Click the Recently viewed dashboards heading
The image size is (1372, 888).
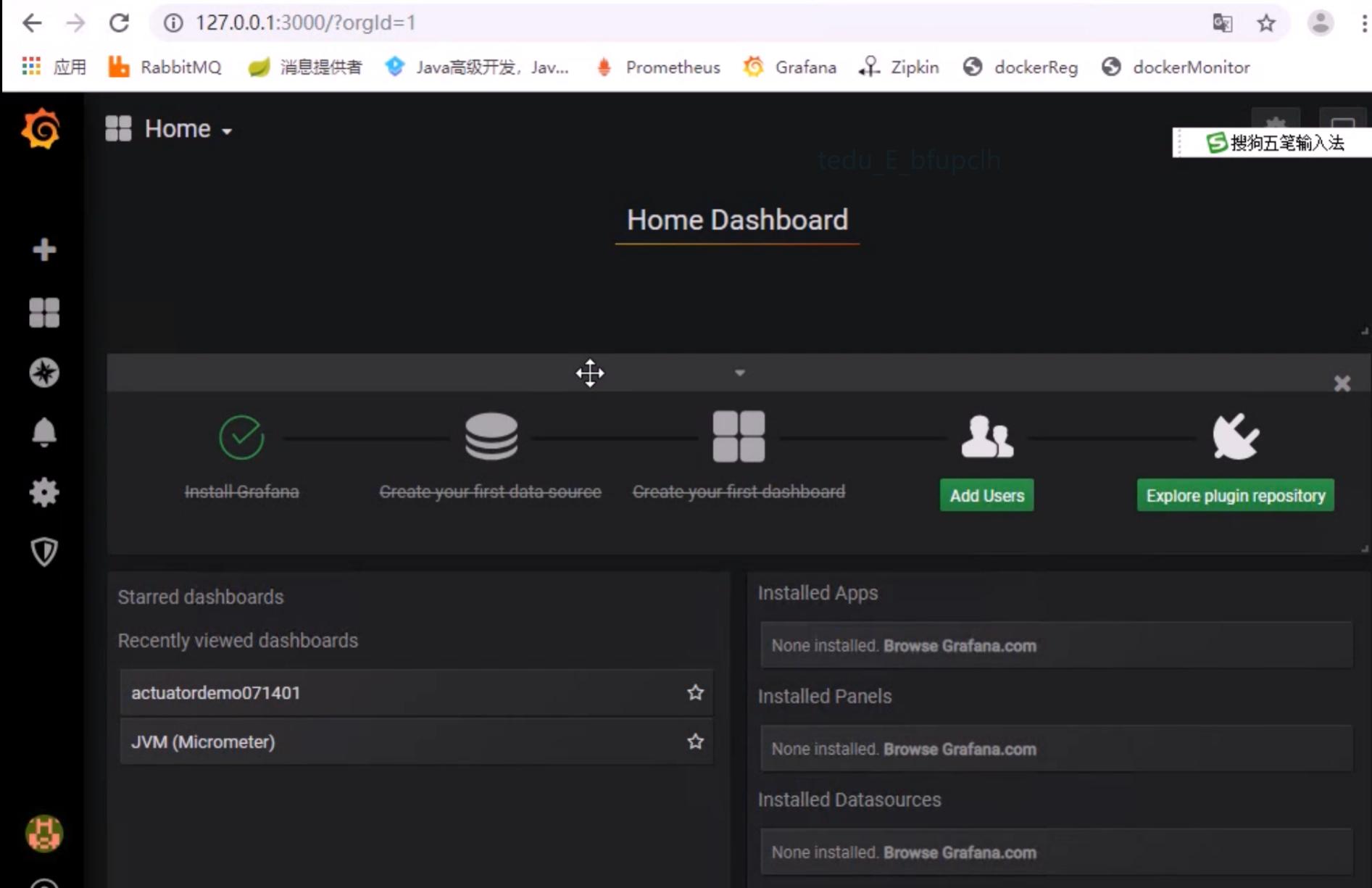coord(238,640)
